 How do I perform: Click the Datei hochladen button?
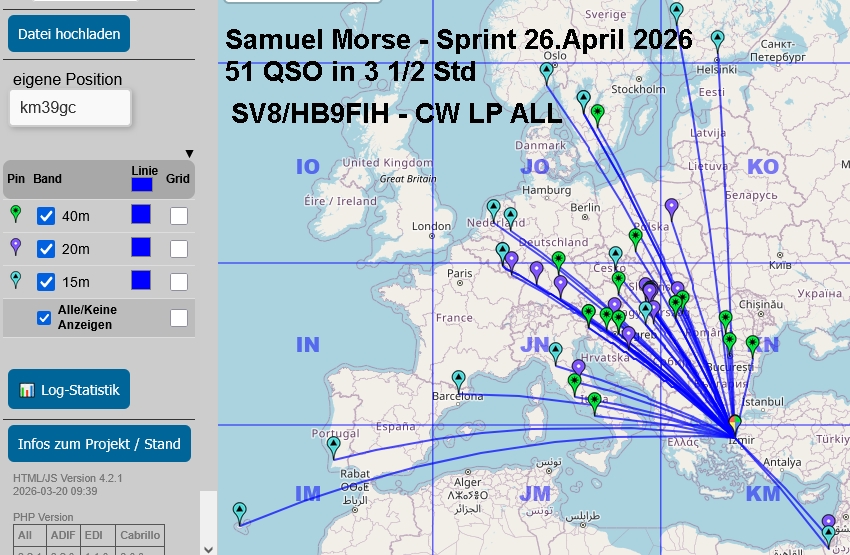(69, 34)
